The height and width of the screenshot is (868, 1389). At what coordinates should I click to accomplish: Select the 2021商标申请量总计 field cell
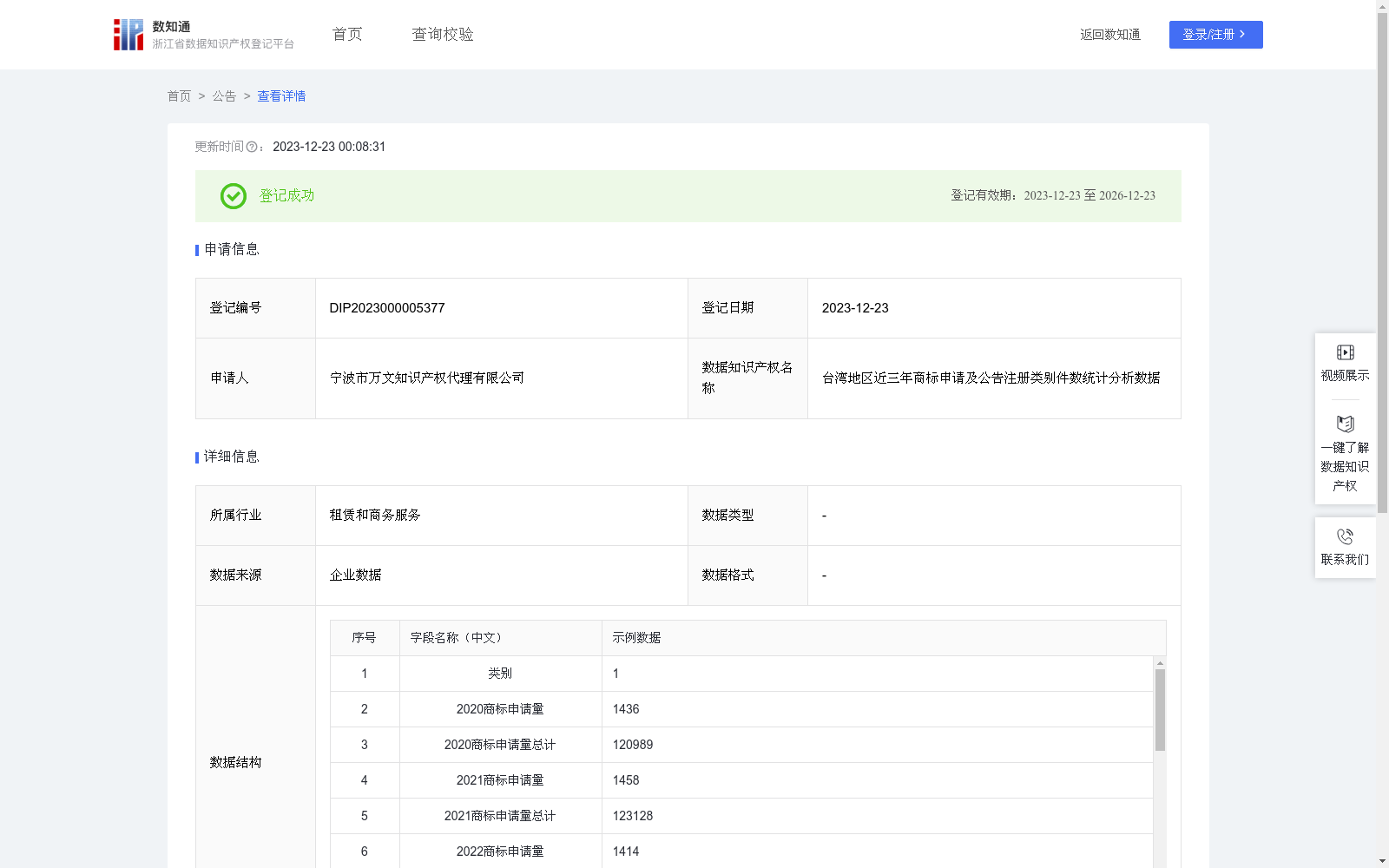click(500, 816)
